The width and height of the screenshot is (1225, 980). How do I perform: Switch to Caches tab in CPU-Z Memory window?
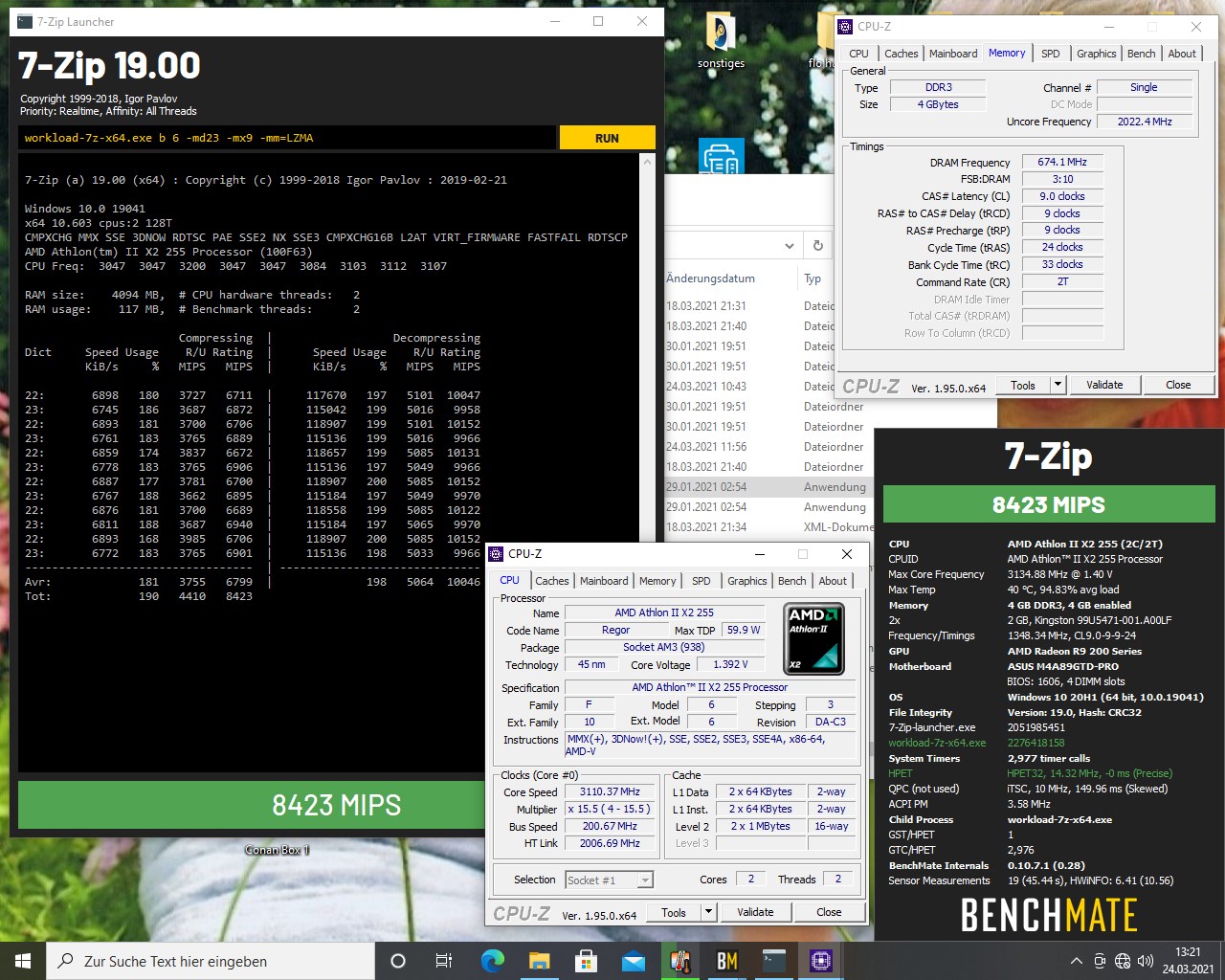click(902, 54)
